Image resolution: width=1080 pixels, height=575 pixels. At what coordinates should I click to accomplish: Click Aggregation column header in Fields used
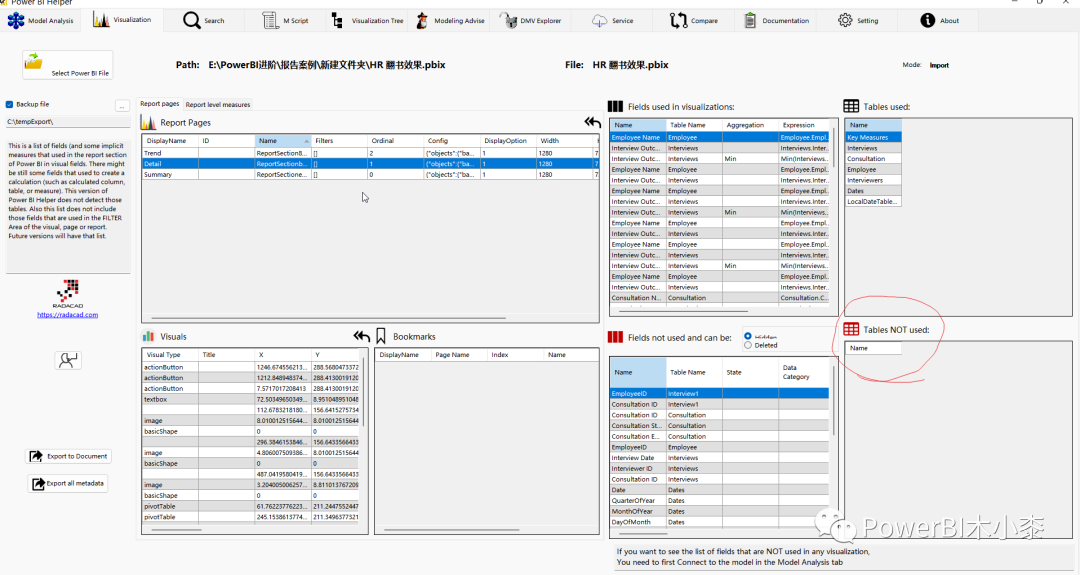click(x=749, y=125)
